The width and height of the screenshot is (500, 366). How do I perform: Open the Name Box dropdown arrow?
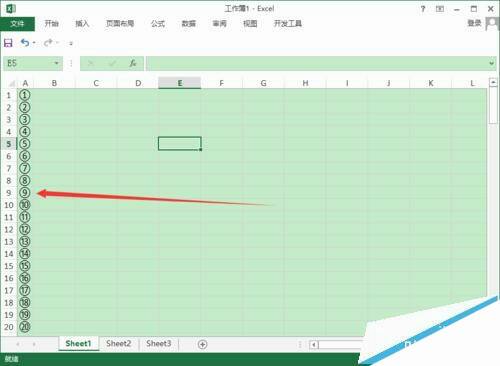56,63
